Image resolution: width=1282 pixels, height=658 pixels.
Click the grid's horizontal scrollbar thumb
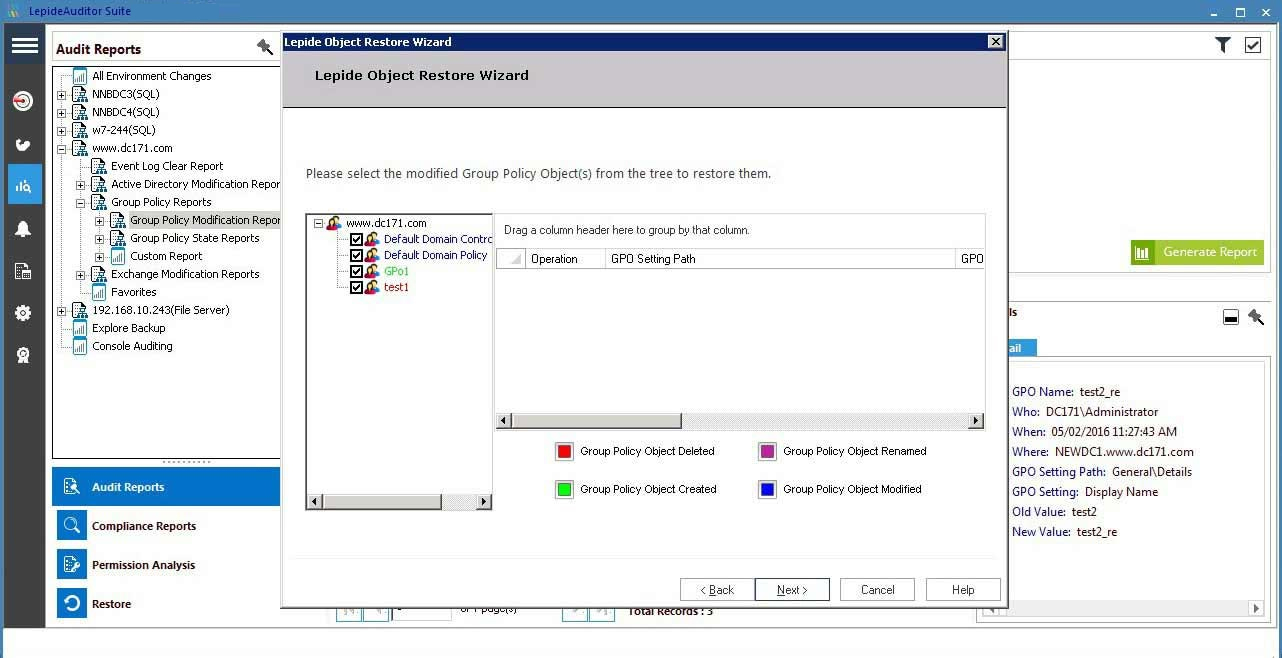tap(596, 421)
